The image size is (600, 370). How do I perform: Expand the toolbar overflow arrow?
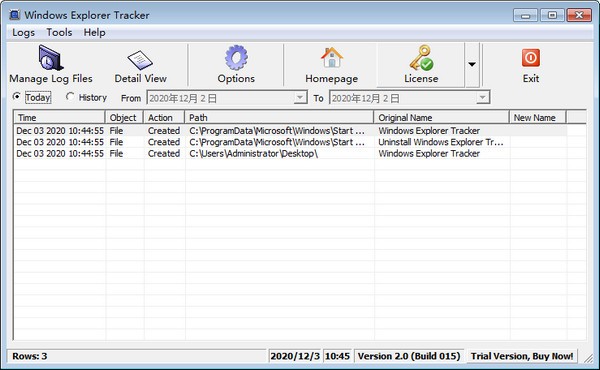(x=472, y=64)
